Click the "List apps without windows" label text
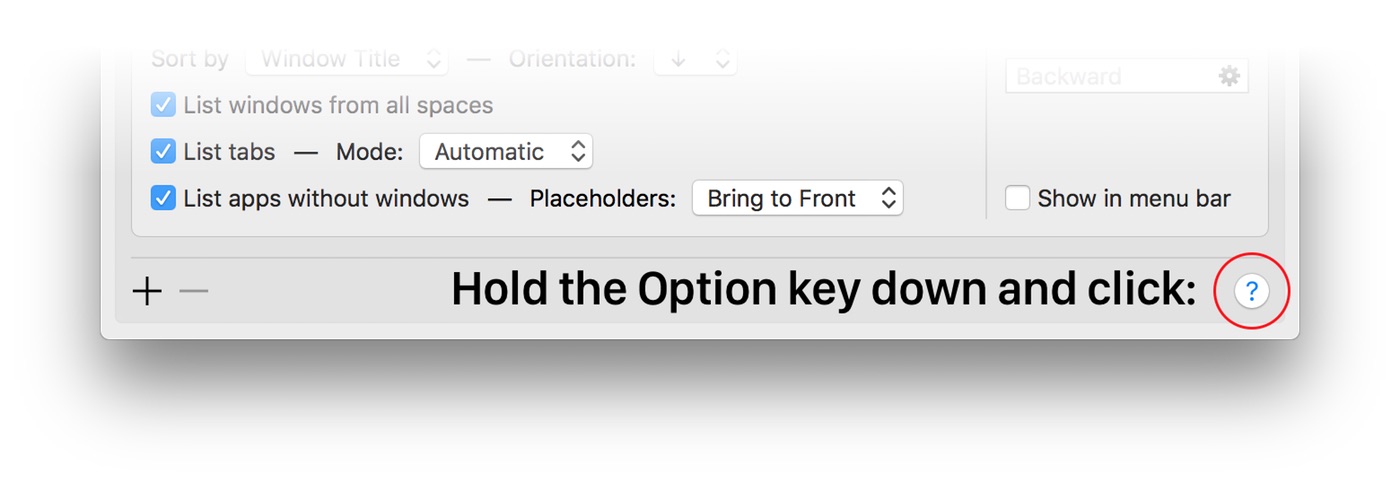Image resolution: width=1400 pixels, height=483 pixels. point(326,198)
